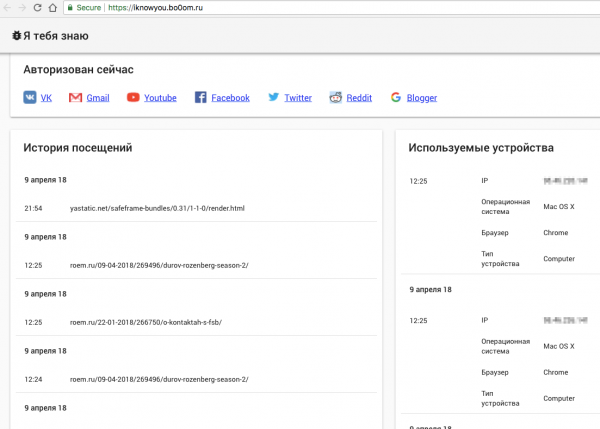Open the Facebook link
Viewport: 600px width, 429px height.
tap(230, 98)
